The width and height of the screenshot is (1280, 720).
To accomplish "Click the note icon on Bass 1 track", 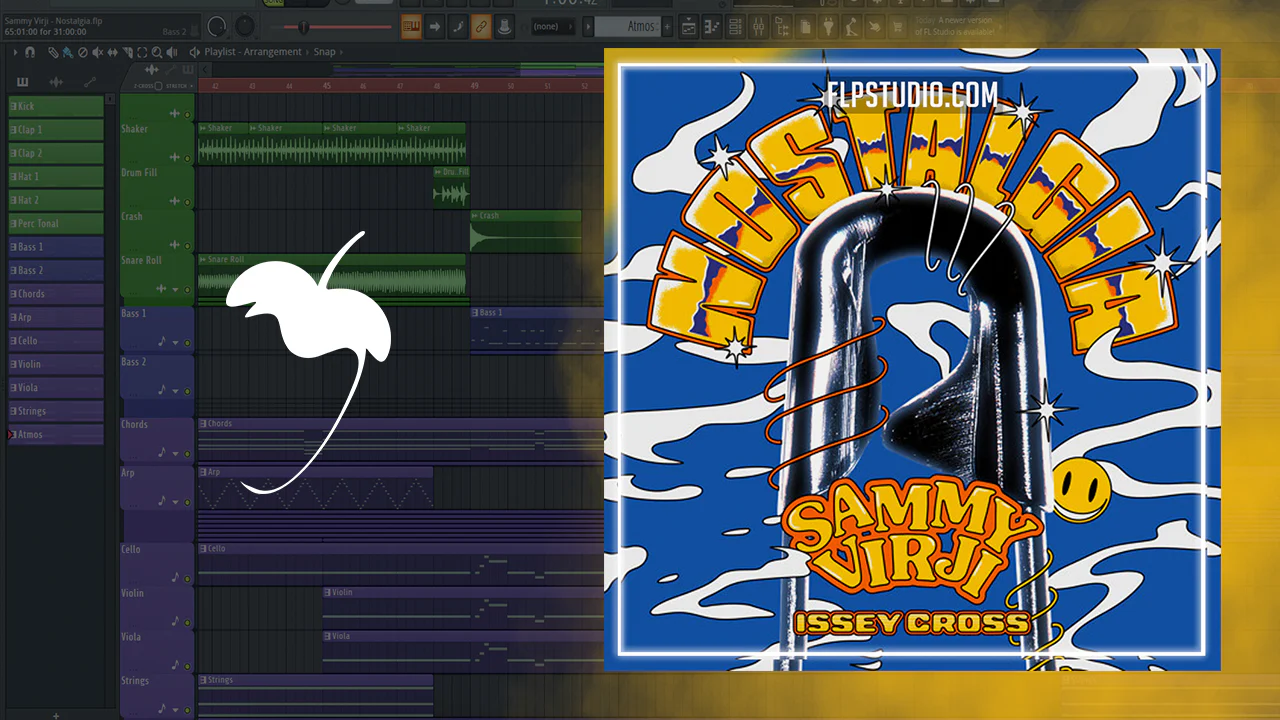I will click(x=161, y=342).
